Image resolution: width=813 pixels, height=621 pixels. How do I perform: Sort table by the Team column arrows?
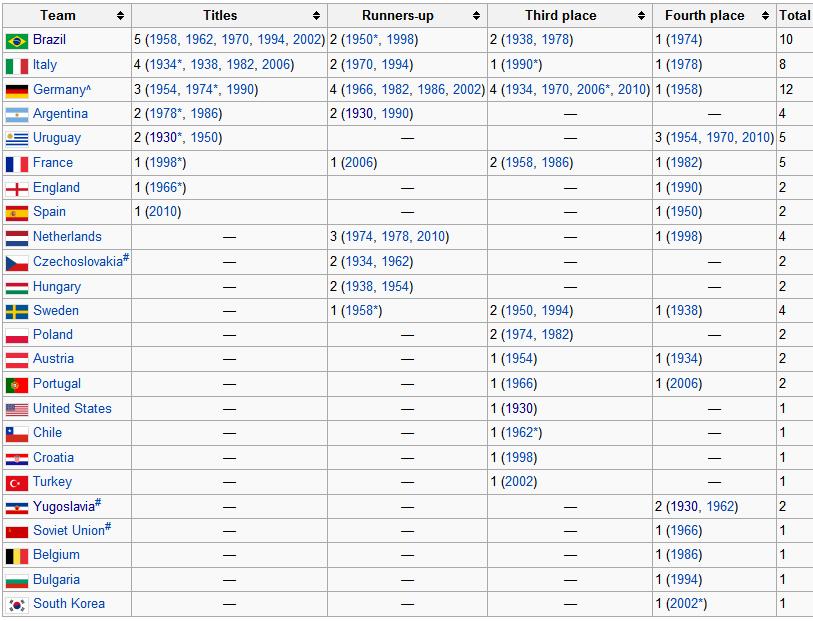click(120, 16)
